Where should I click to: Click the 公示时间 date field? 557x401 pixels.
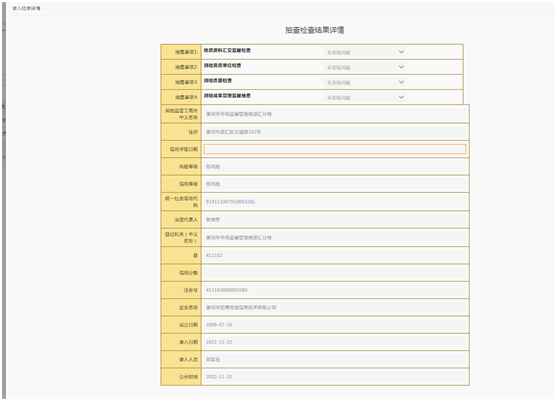(335, 377)
